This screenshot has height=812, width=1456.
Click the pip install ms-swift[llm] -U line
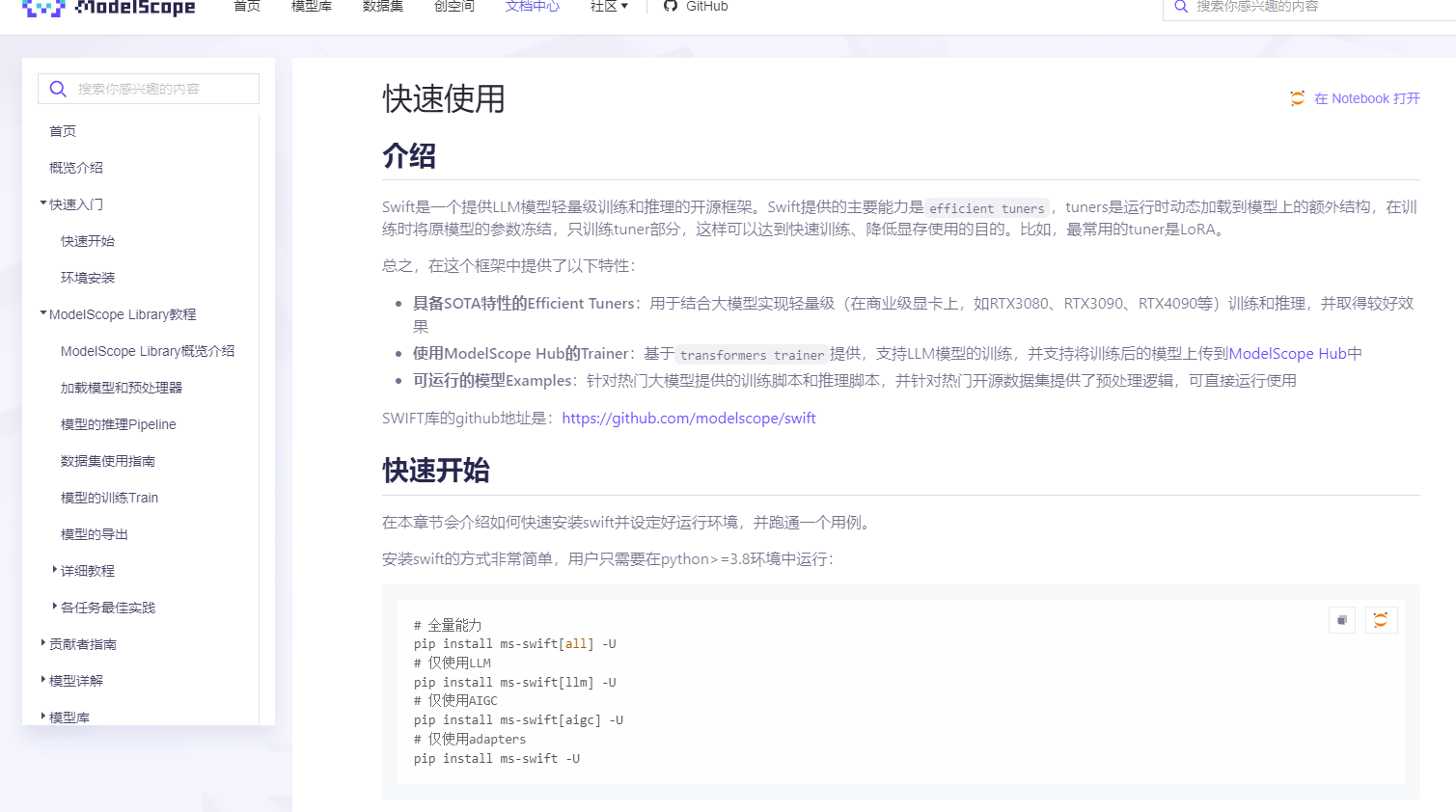(515, 683)
